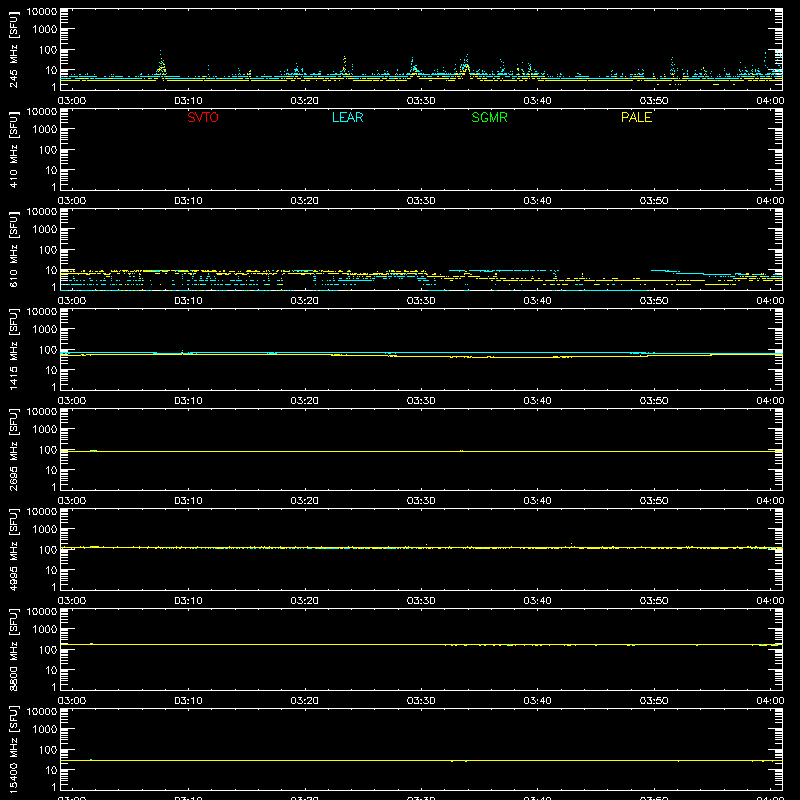This screenshot has width=800, height=800.
Task: Click the yellow flat trace in the 15400 MHz plot
Action: point(421,761)
